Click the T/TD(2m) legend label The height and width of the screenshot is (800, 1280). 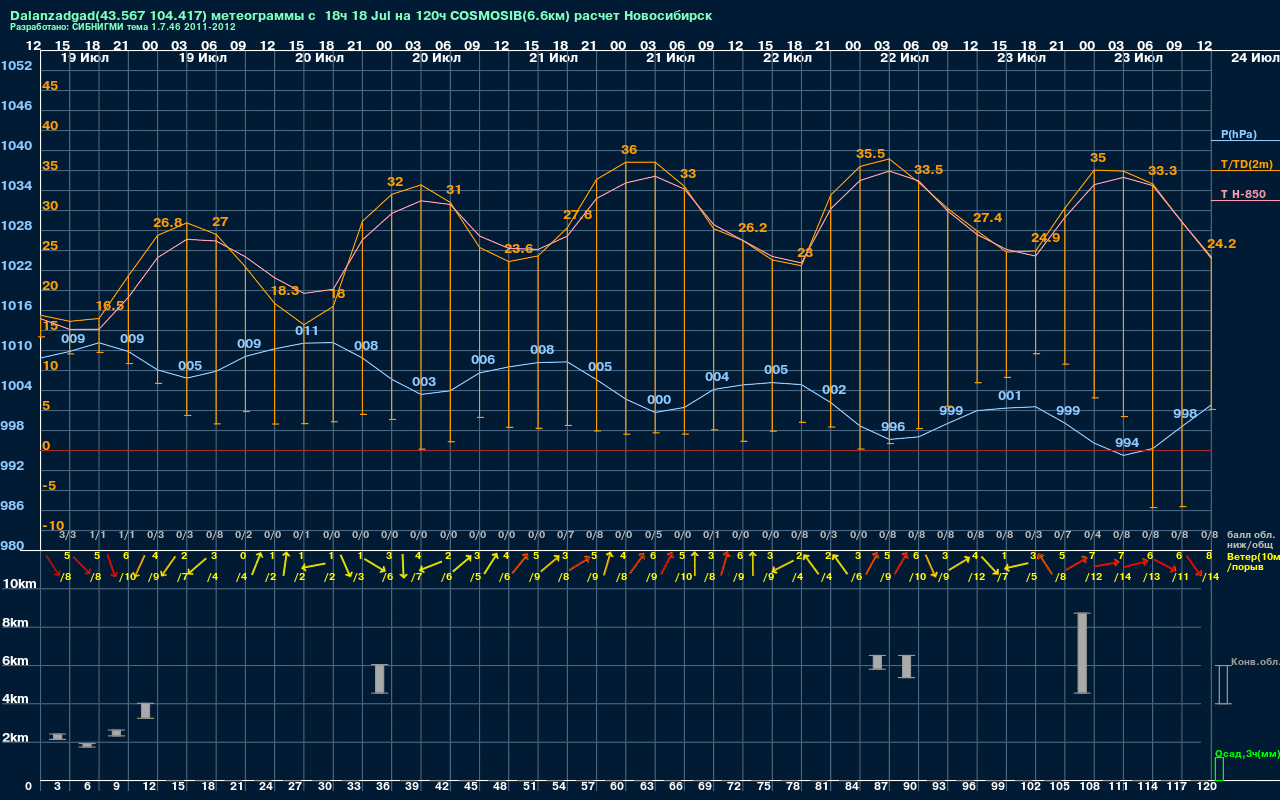(1245, 164)
